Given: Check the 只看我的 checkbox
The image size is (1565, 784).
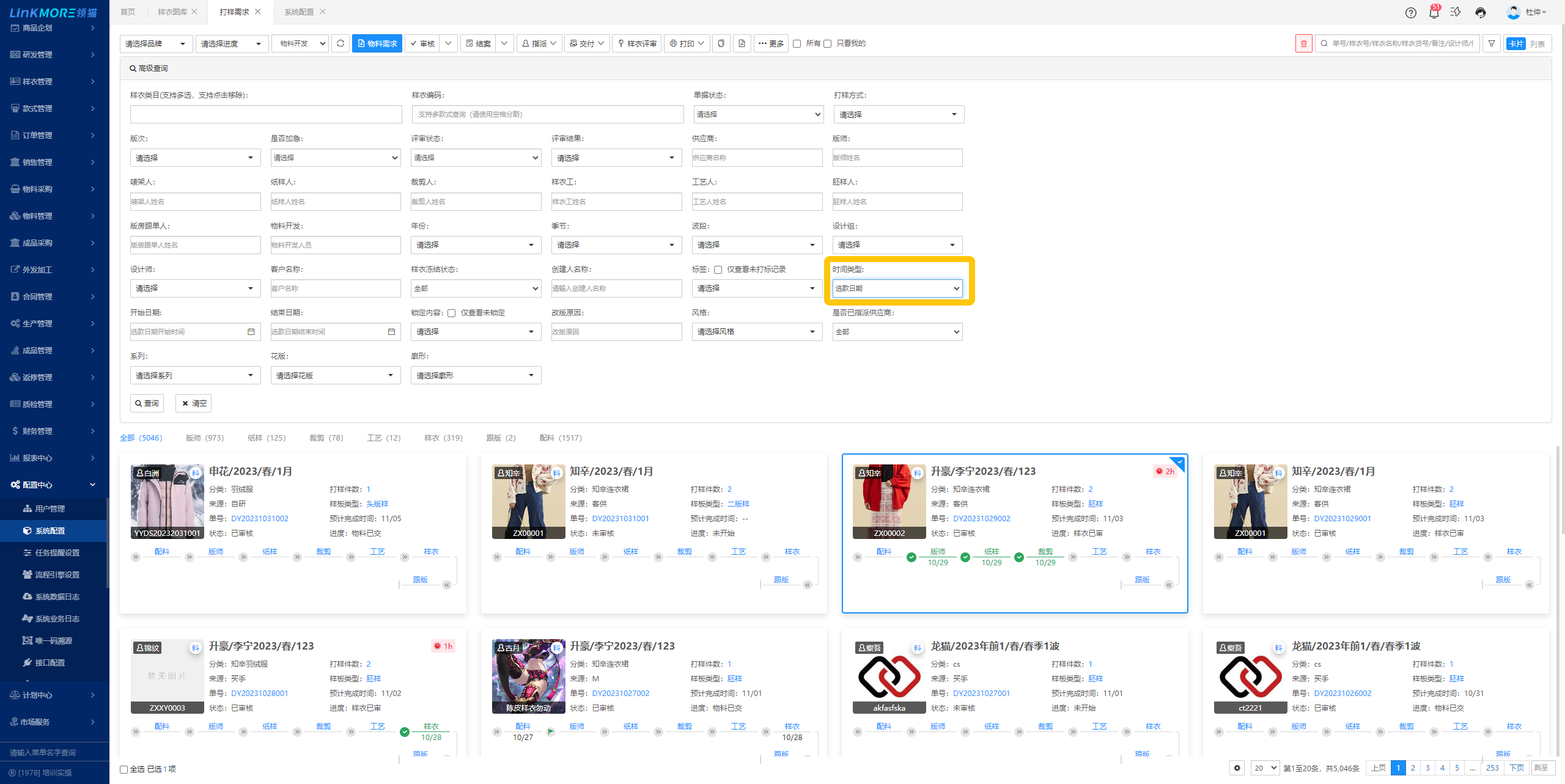Looking at the screenshot, I should coord(828,43).
